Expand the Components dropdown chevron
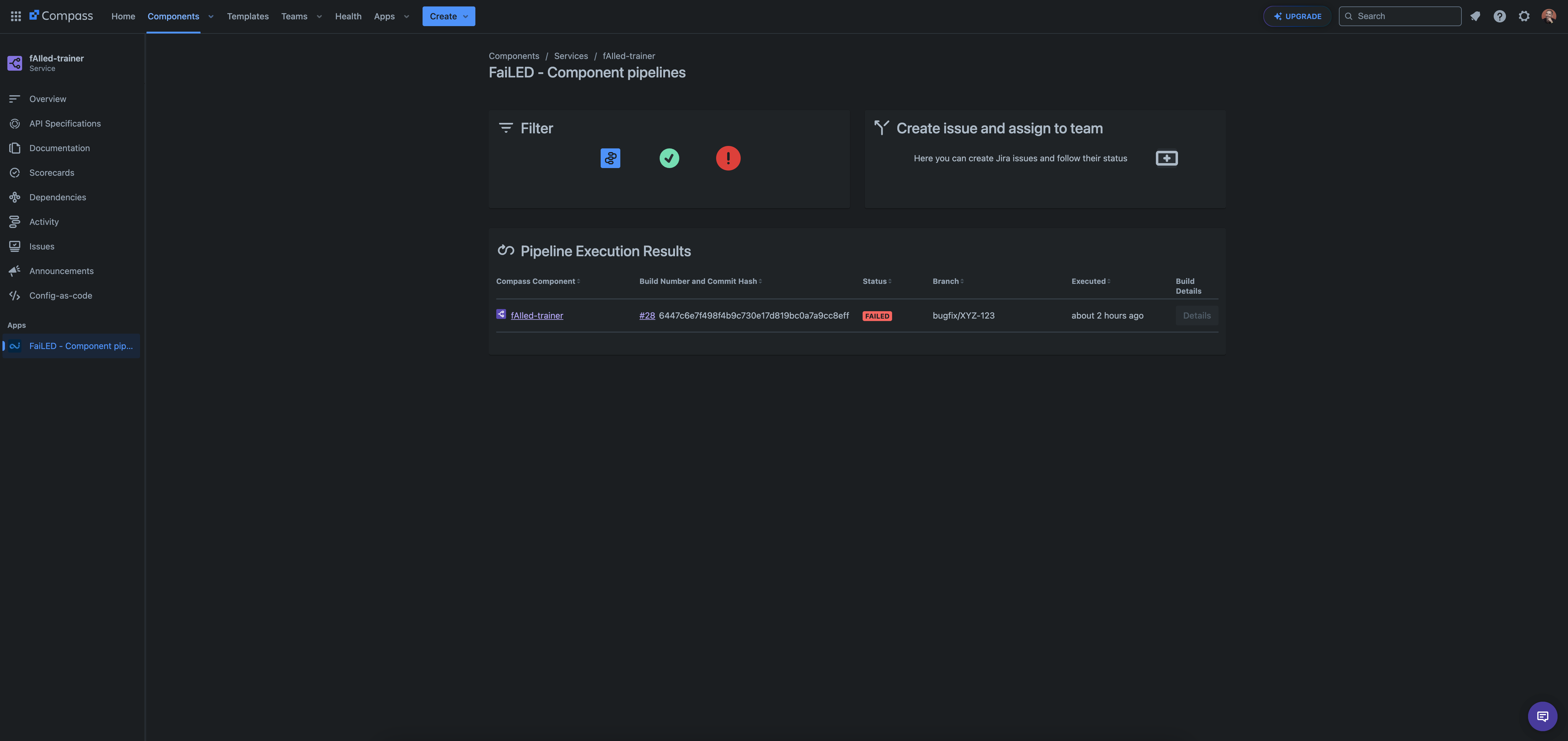 coord(211,17)
